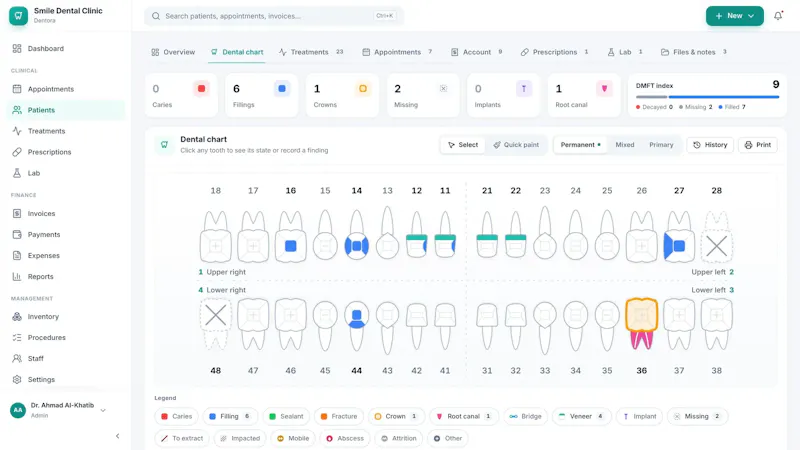Open the Overview tab
Viewport: 800px width, 450px height.
[173, 52]
